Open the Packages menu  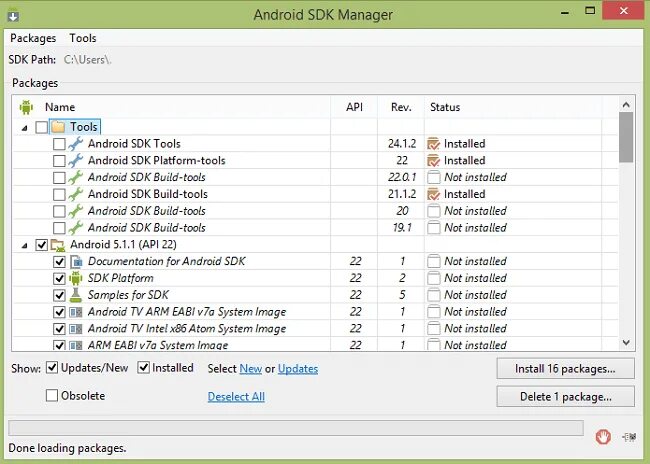click(x=33, y=38)
